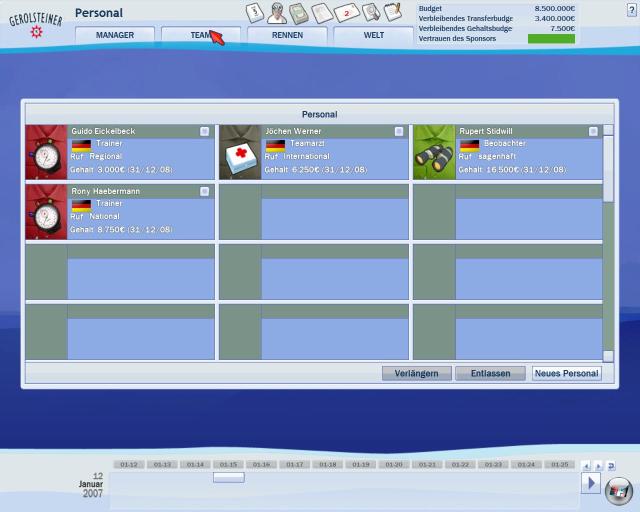Click the green money stack finance icon

point(299,13)
